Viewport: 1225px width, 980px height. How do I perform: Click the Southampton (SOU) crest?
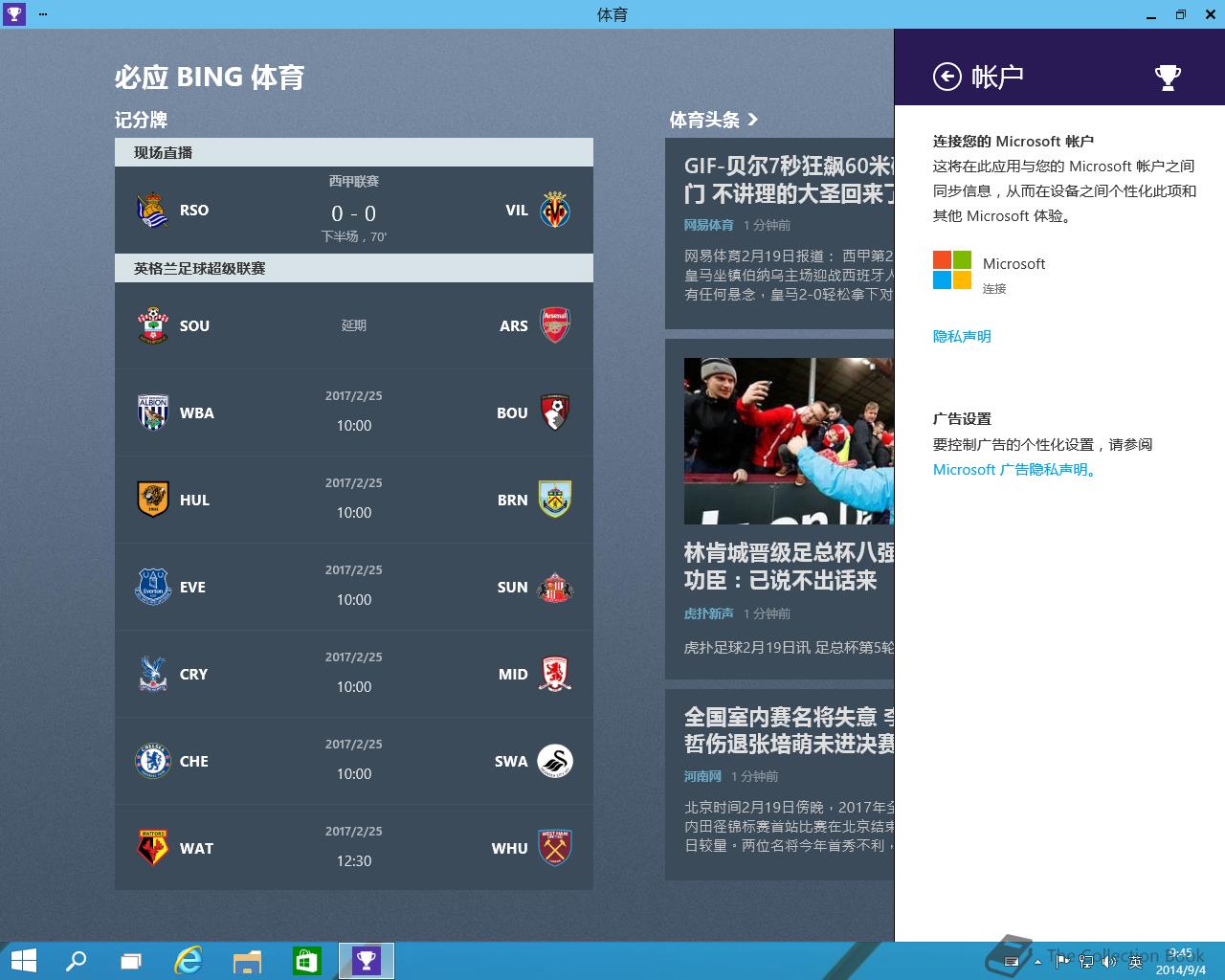tap(153, 325)
